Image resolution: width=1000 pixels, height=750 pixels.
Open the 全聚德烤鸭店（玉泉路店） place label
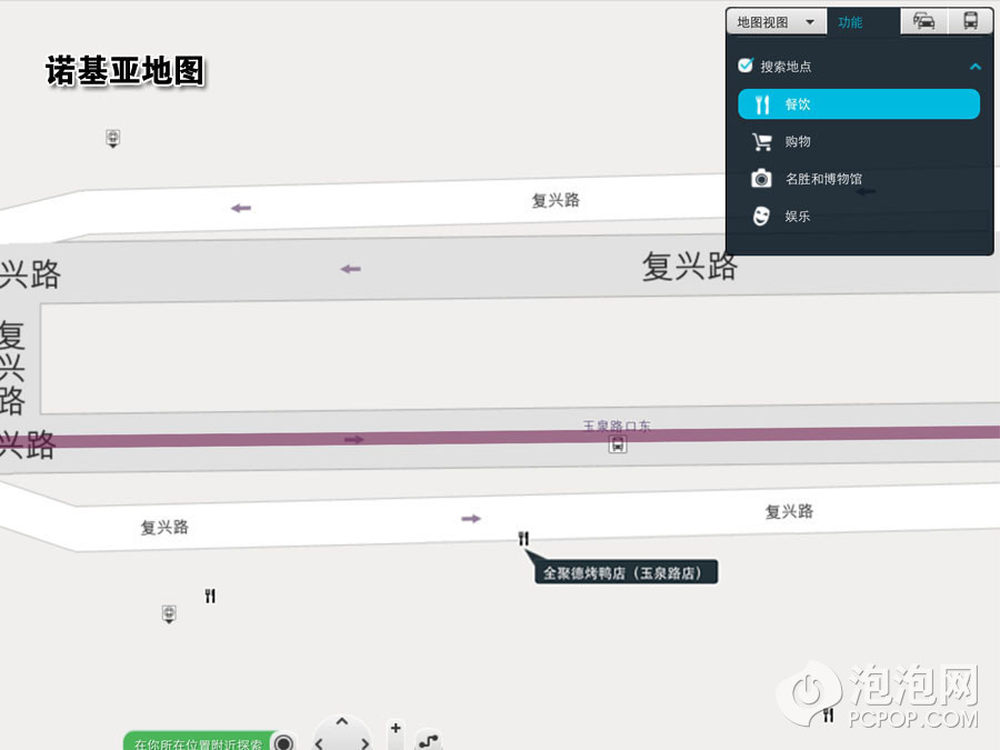tap(626, 572)
